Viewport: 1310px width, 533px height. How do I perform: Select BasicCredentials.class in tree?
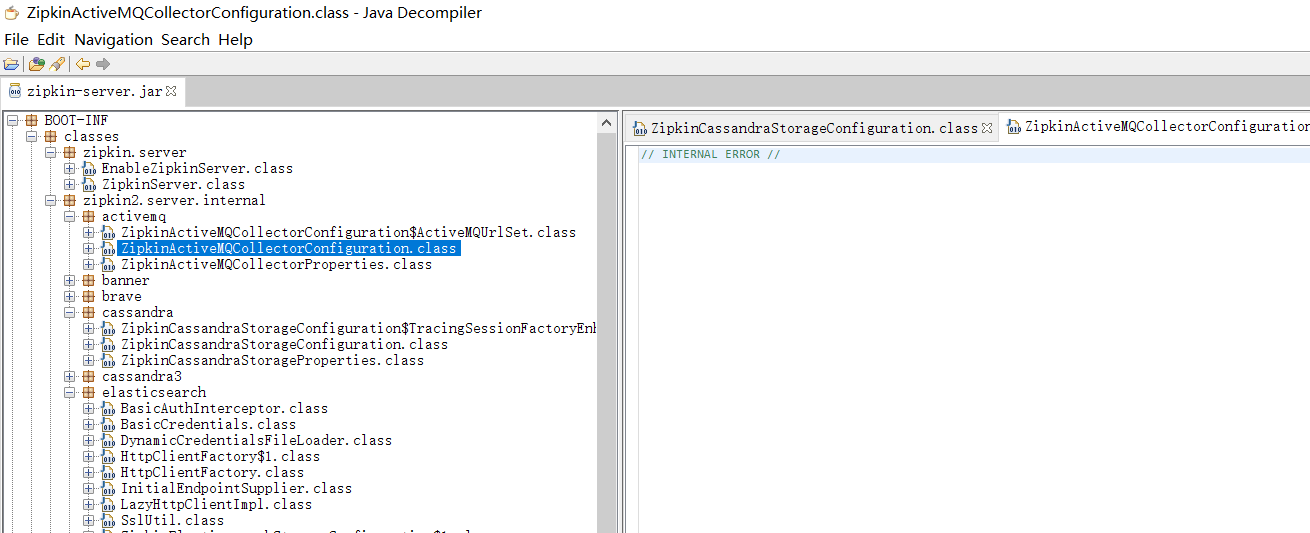(x=208, y=424)
